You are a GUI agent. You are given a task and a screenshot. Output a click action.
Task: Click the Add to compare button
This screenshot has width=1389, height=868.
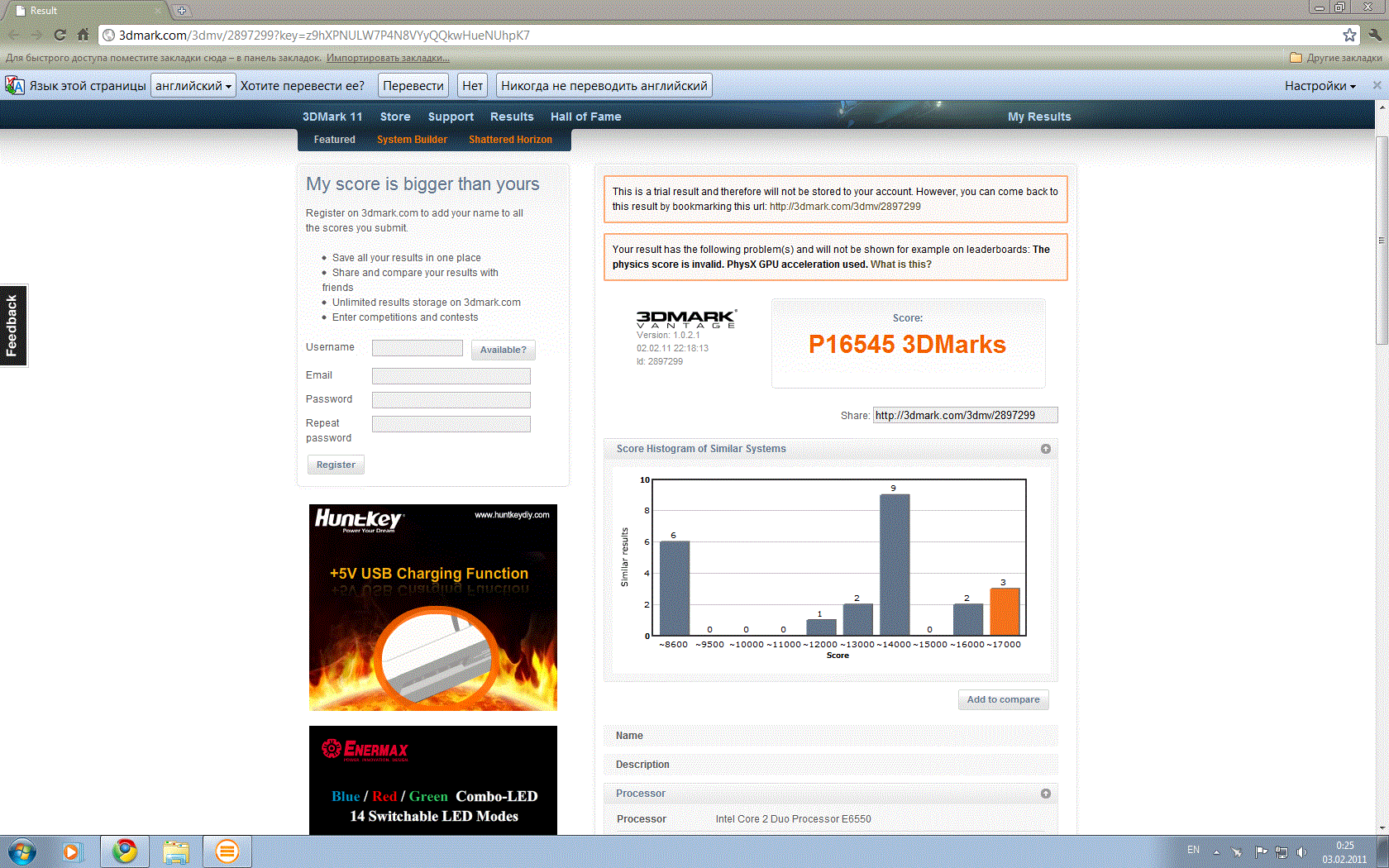(x=1003, y=699)
